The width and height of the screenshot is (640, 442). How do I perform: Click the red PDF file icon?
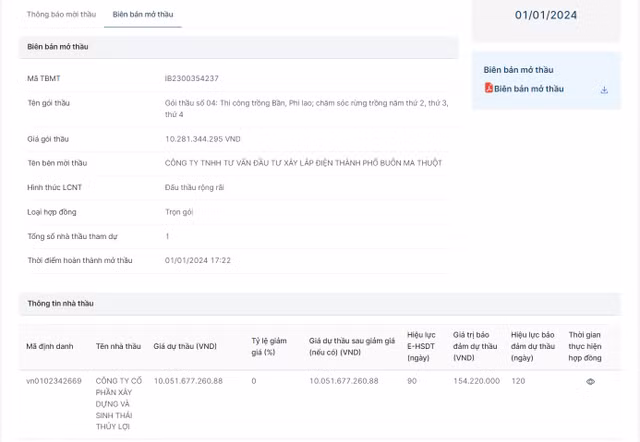pos(488,89)
